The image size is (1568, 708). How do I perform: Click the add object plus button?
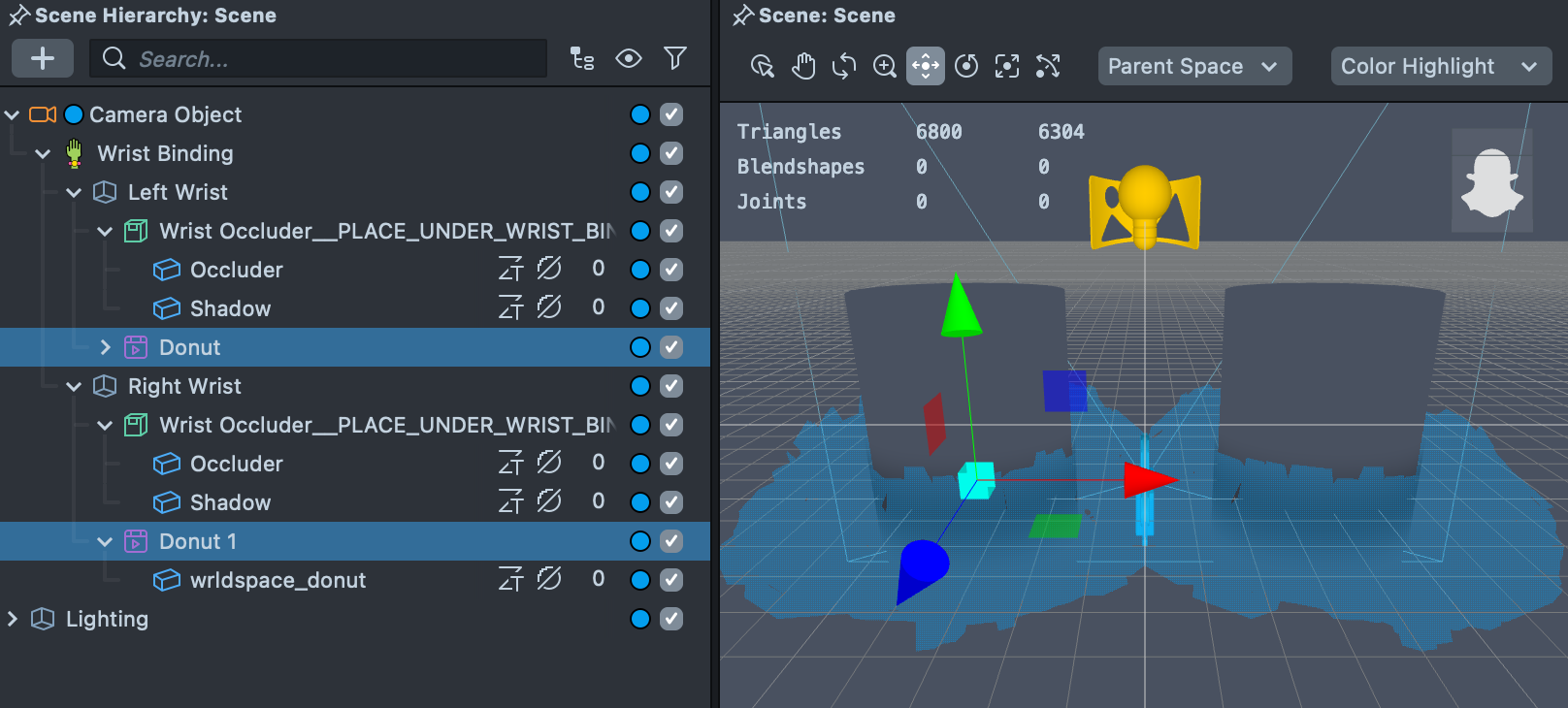click(43, 58)
